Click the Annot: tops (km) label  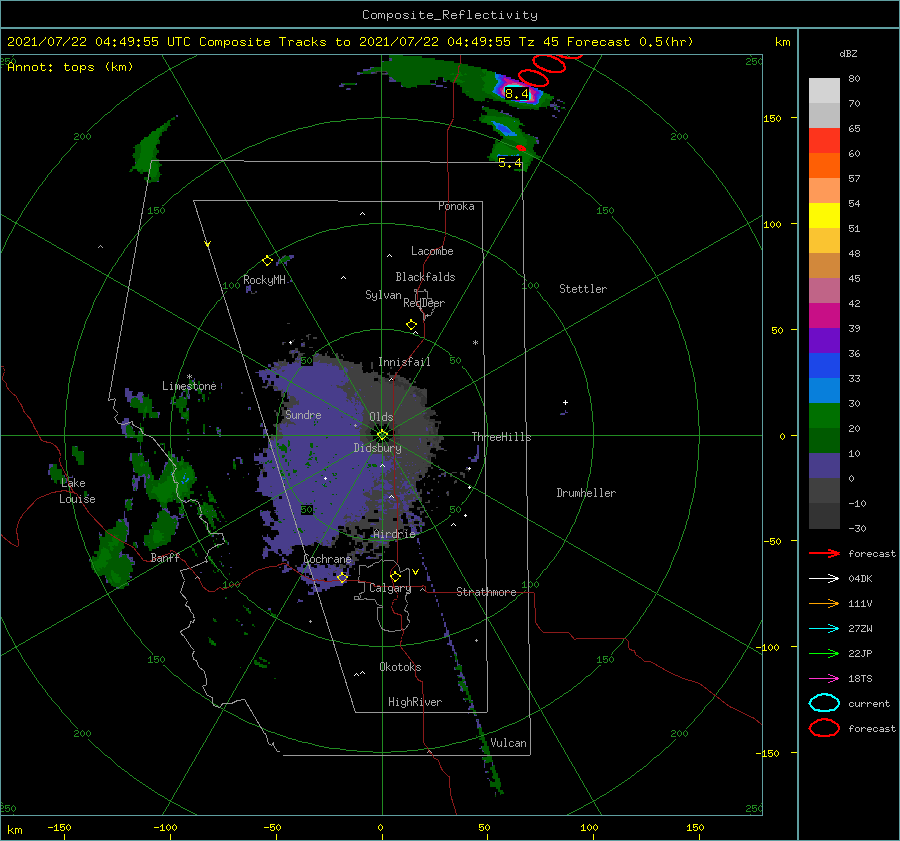coord(70,67)
